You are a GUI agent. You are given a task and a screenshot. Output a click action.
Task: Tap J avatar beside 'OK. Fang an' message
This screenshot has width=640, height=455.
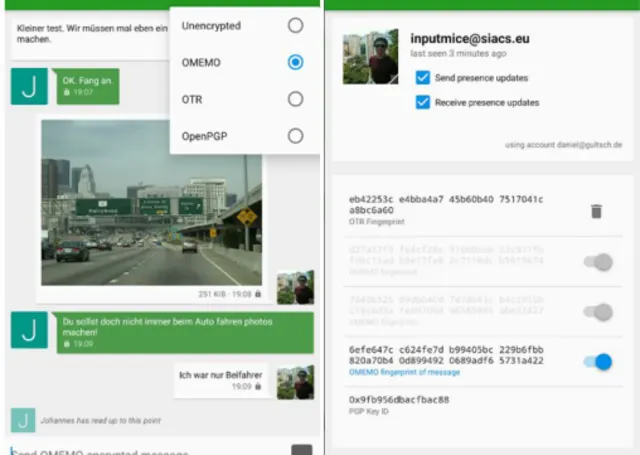pyautogui.click(x=29, y=86)
